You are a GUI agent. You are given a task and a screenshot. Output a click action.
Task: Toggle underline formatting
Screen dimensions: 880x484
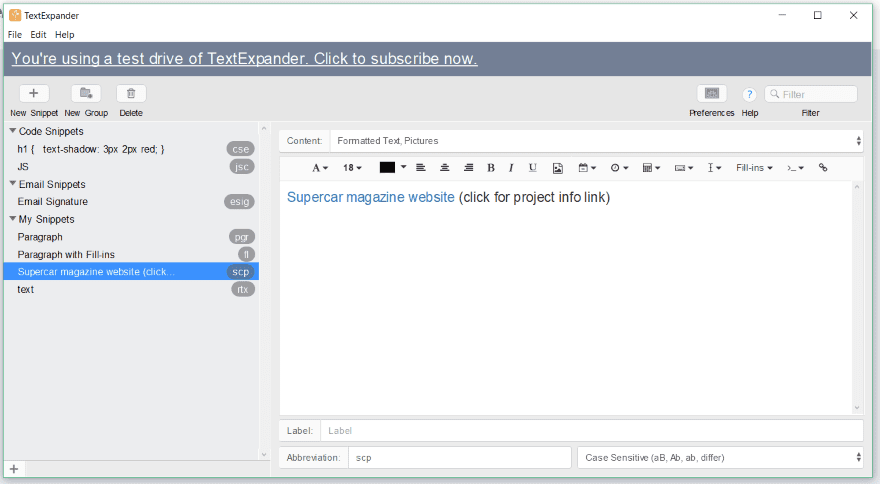tap(532, 168)
